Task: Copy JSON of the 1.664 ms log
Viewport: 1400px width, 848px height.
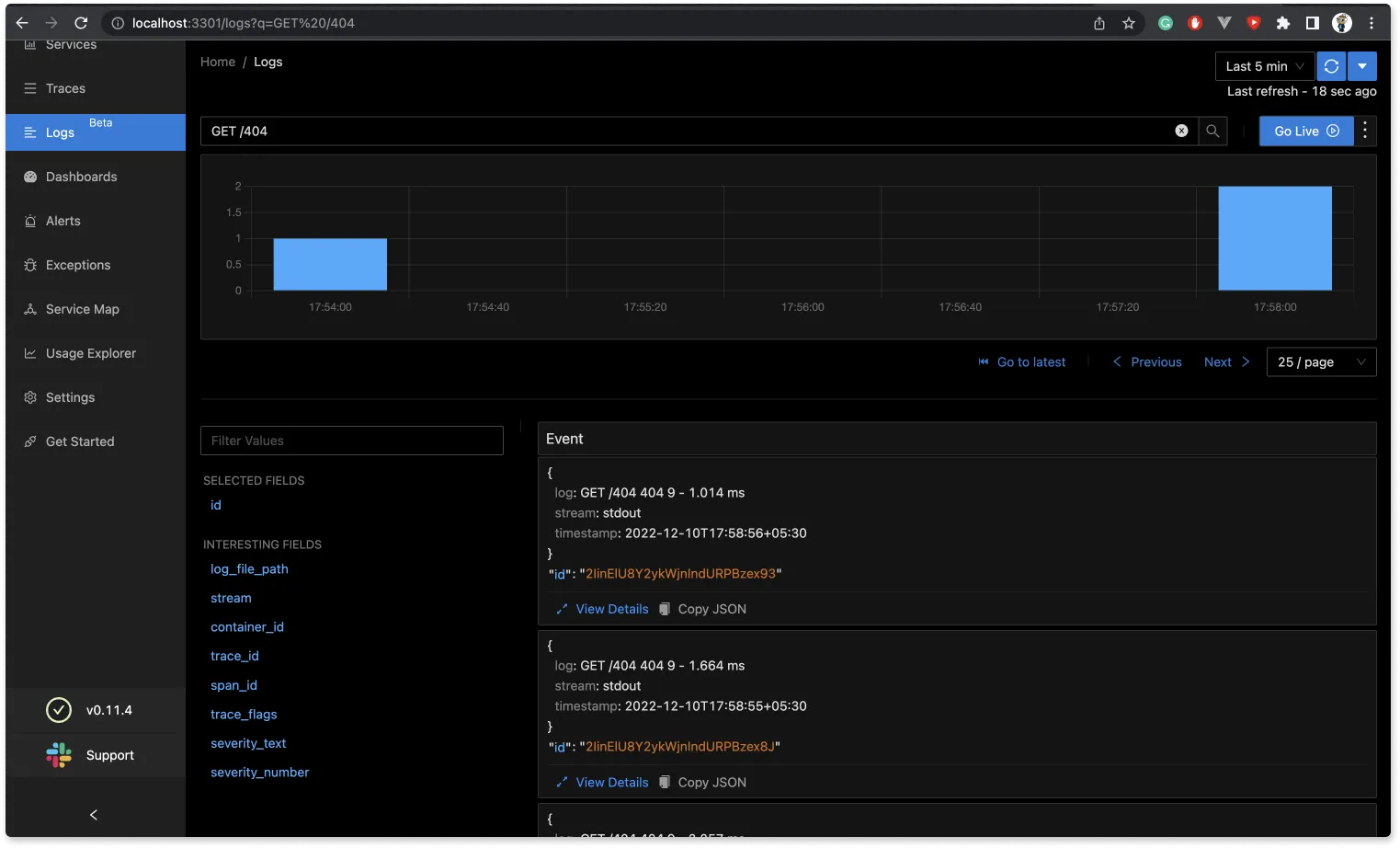Action: point(702,783)
